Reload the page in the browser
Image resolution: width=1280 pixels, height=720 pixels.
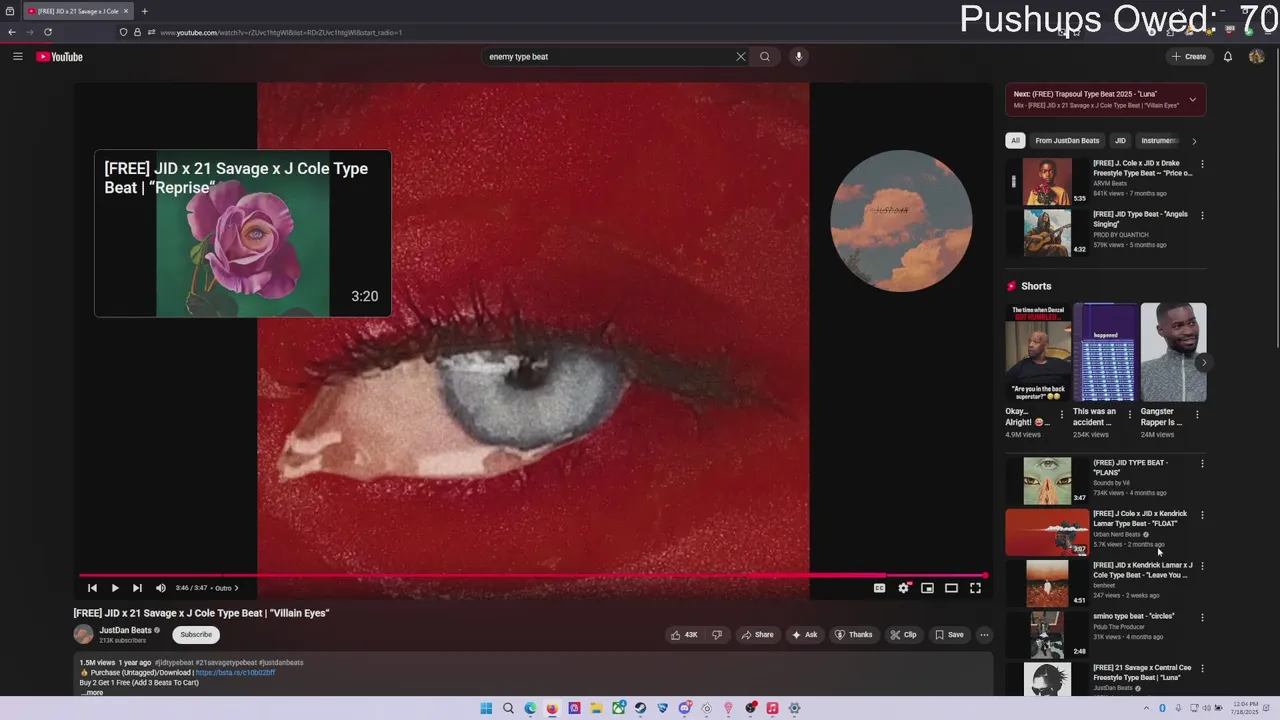point(47,32)
